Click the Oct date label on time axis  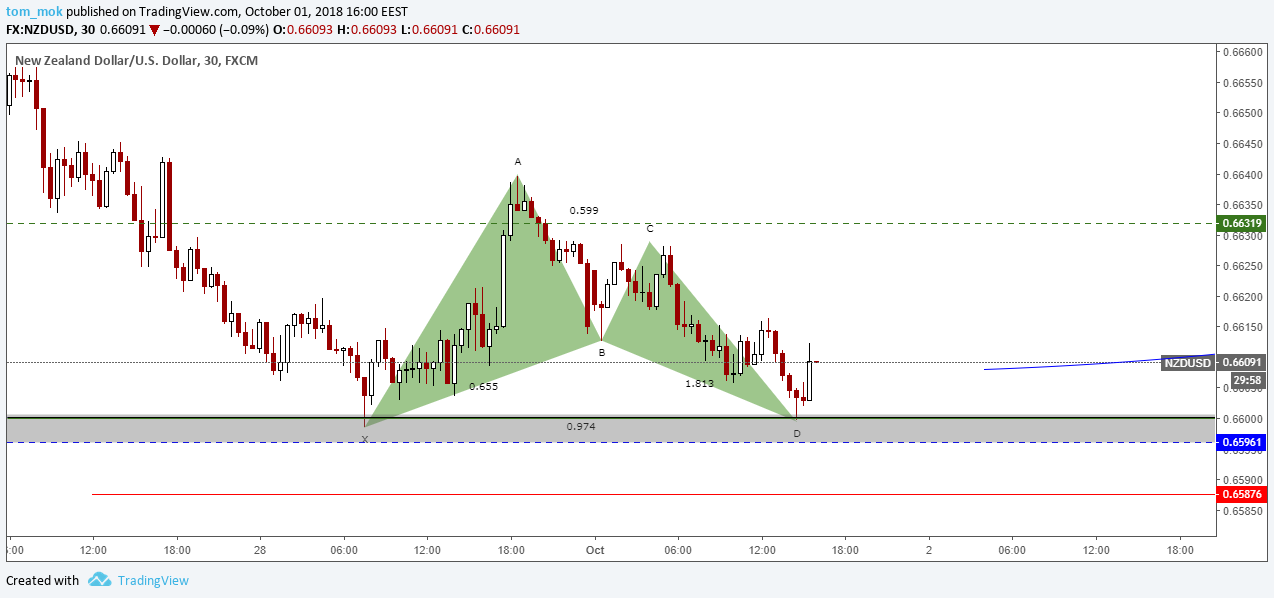(x=596, y=549)
